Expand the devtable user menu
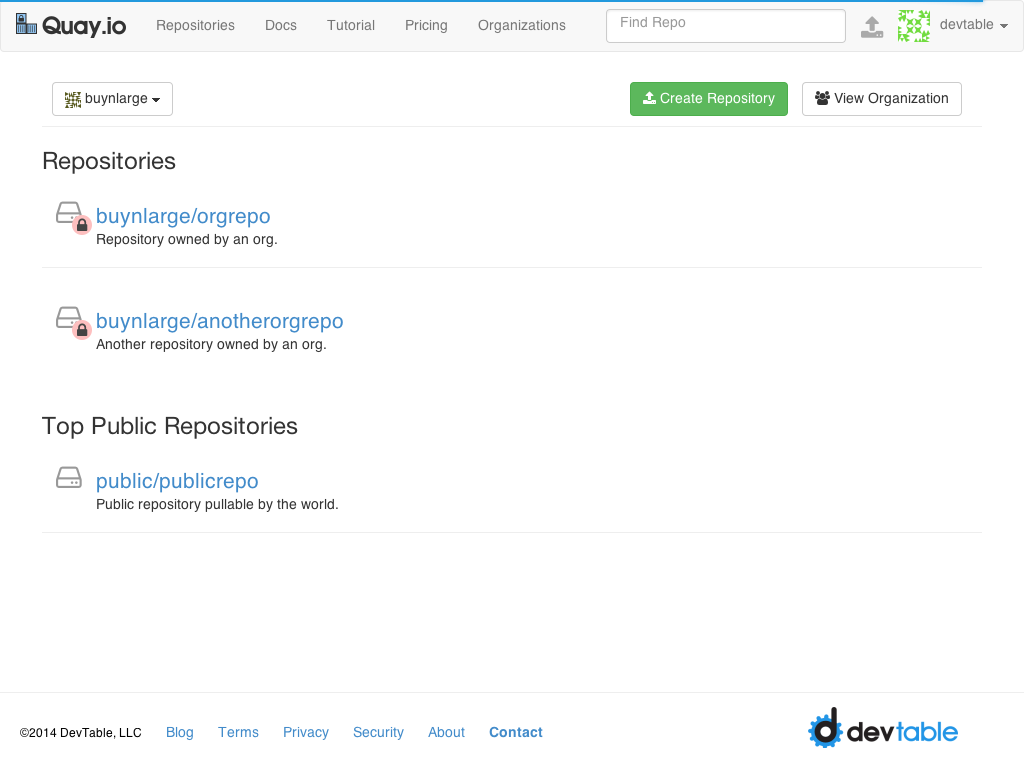The image size is (1024, 768). coord(974,25)
